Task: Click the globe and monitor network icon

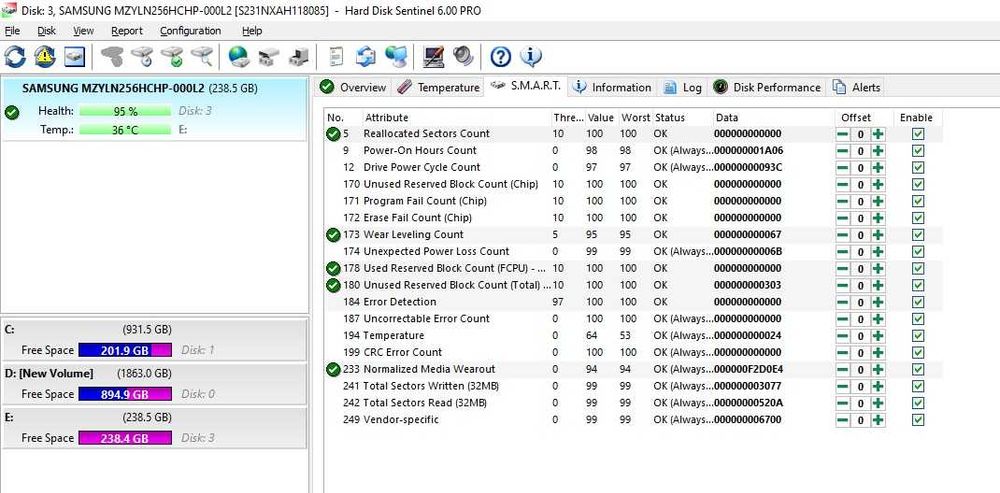Action: (396, 57)
